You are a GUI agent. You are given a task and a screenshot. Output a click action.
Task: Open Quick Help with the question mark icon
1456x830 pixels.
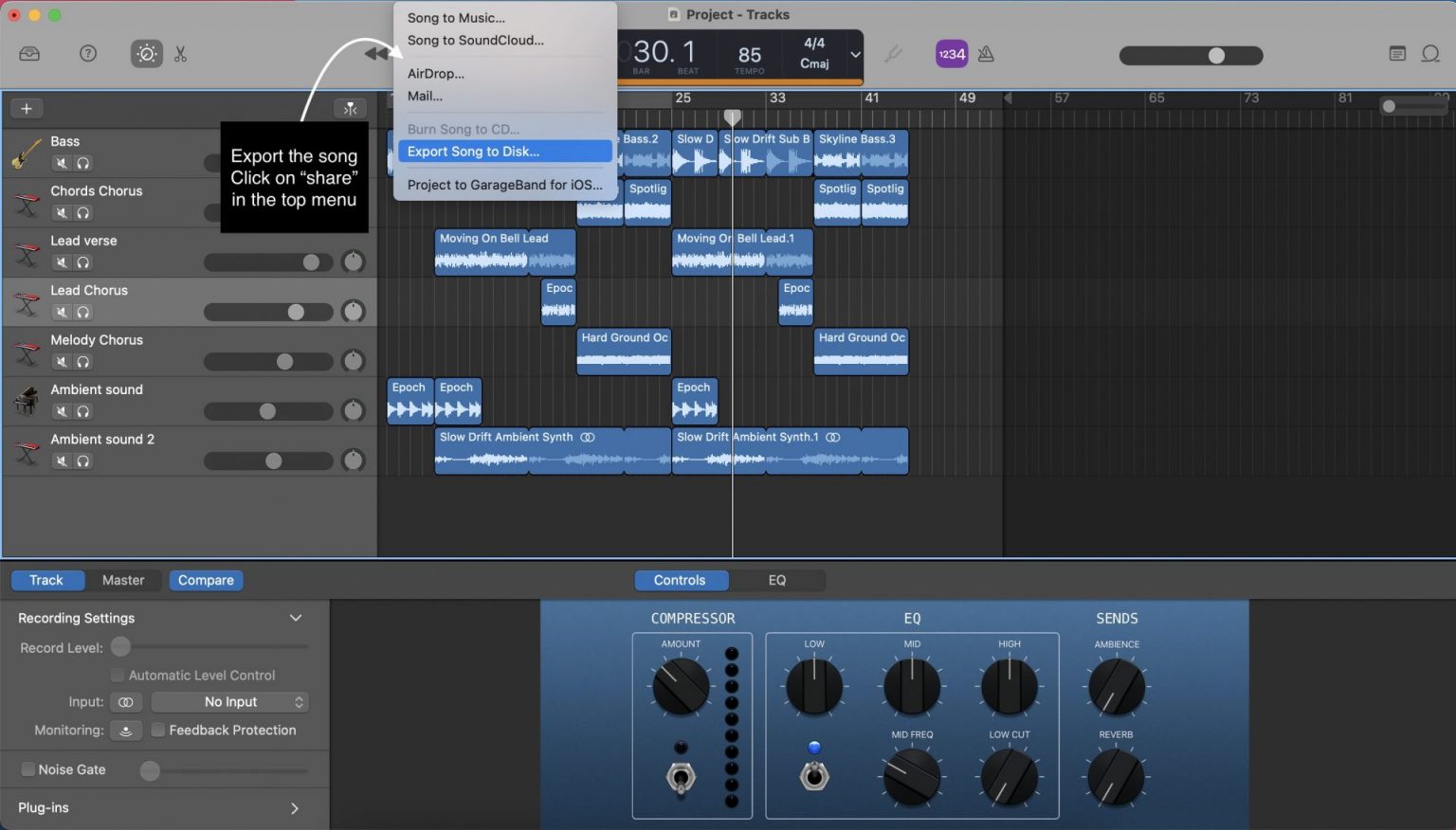coord(88,53)
